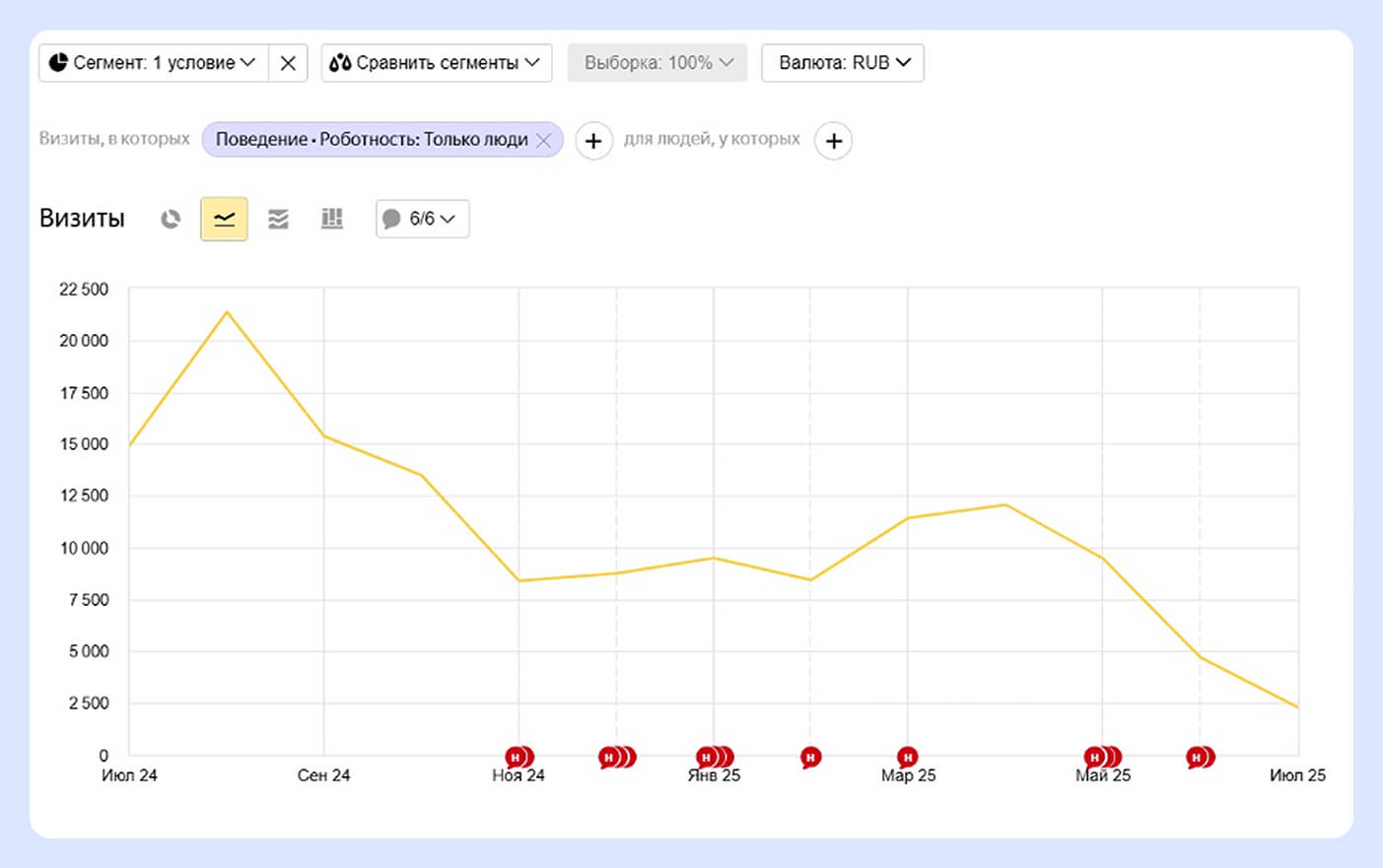Open the 6/6 annotations dropdown
Image resolution: width=1383 pixels, height=868 pixels.
pos(422,219)
